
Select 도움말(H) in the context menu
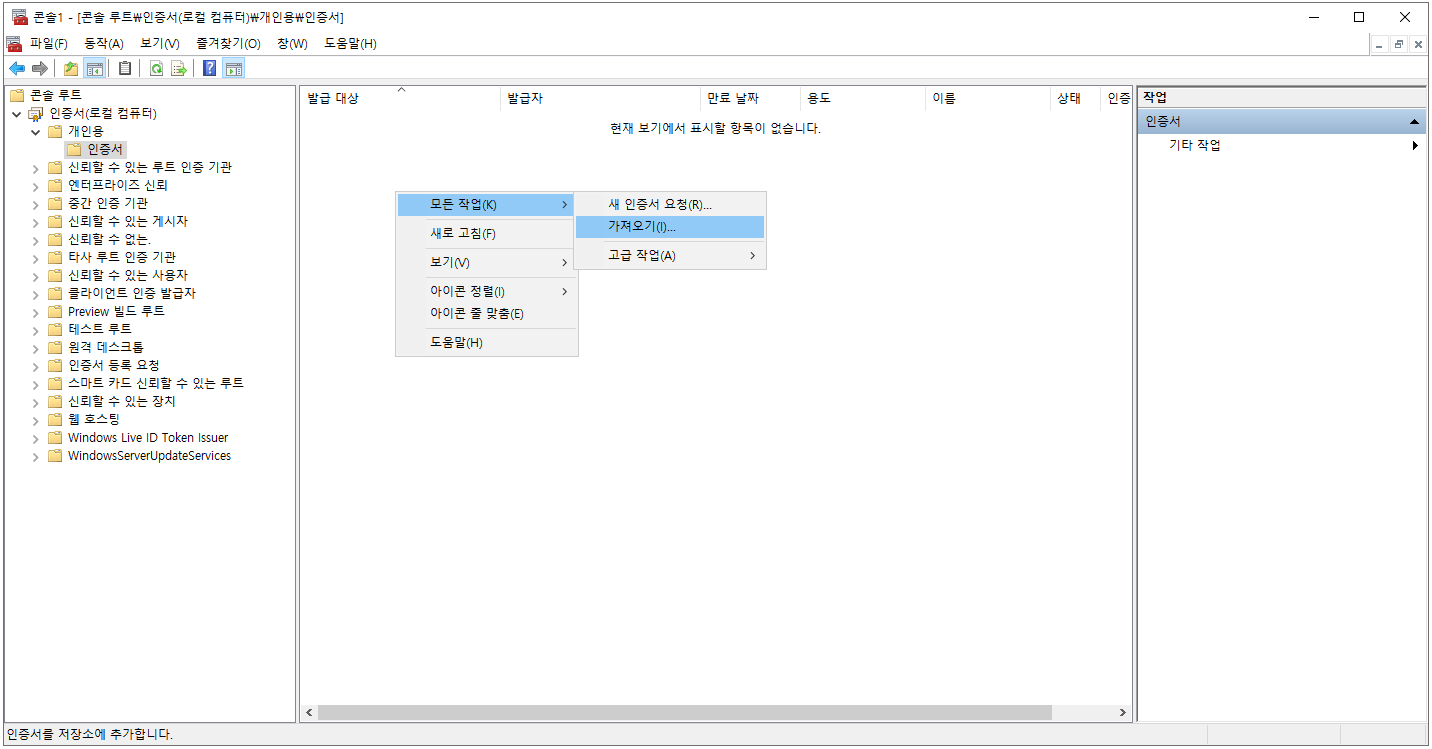coord(486,342)
